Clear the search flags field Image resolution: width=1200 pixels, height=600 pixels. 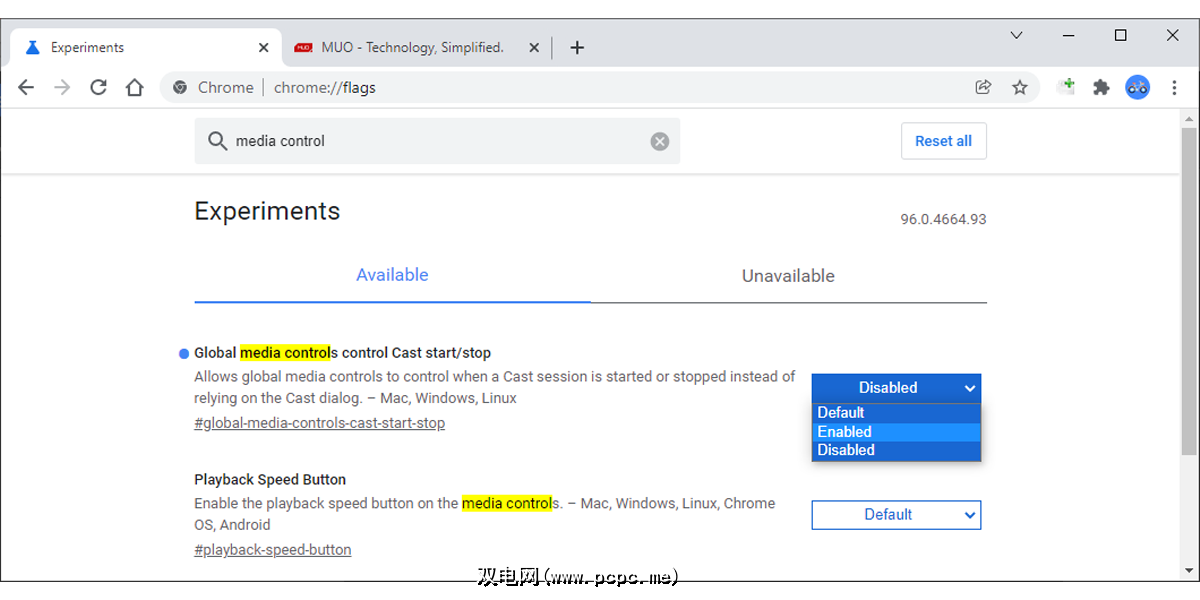point(659,141)
